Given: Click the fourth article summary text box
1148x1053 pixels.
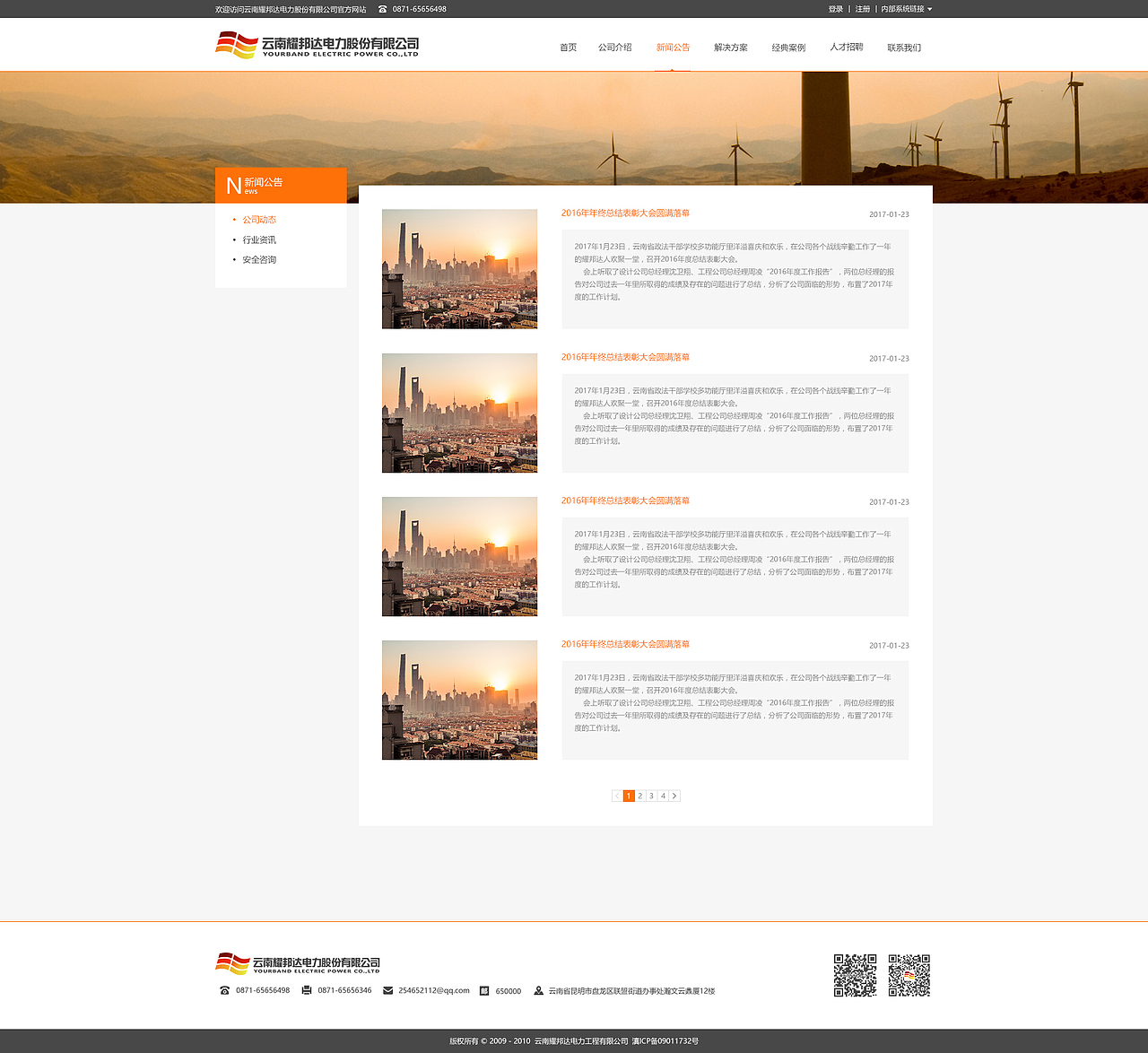Looking at the screenshot, I should (735, 710).
